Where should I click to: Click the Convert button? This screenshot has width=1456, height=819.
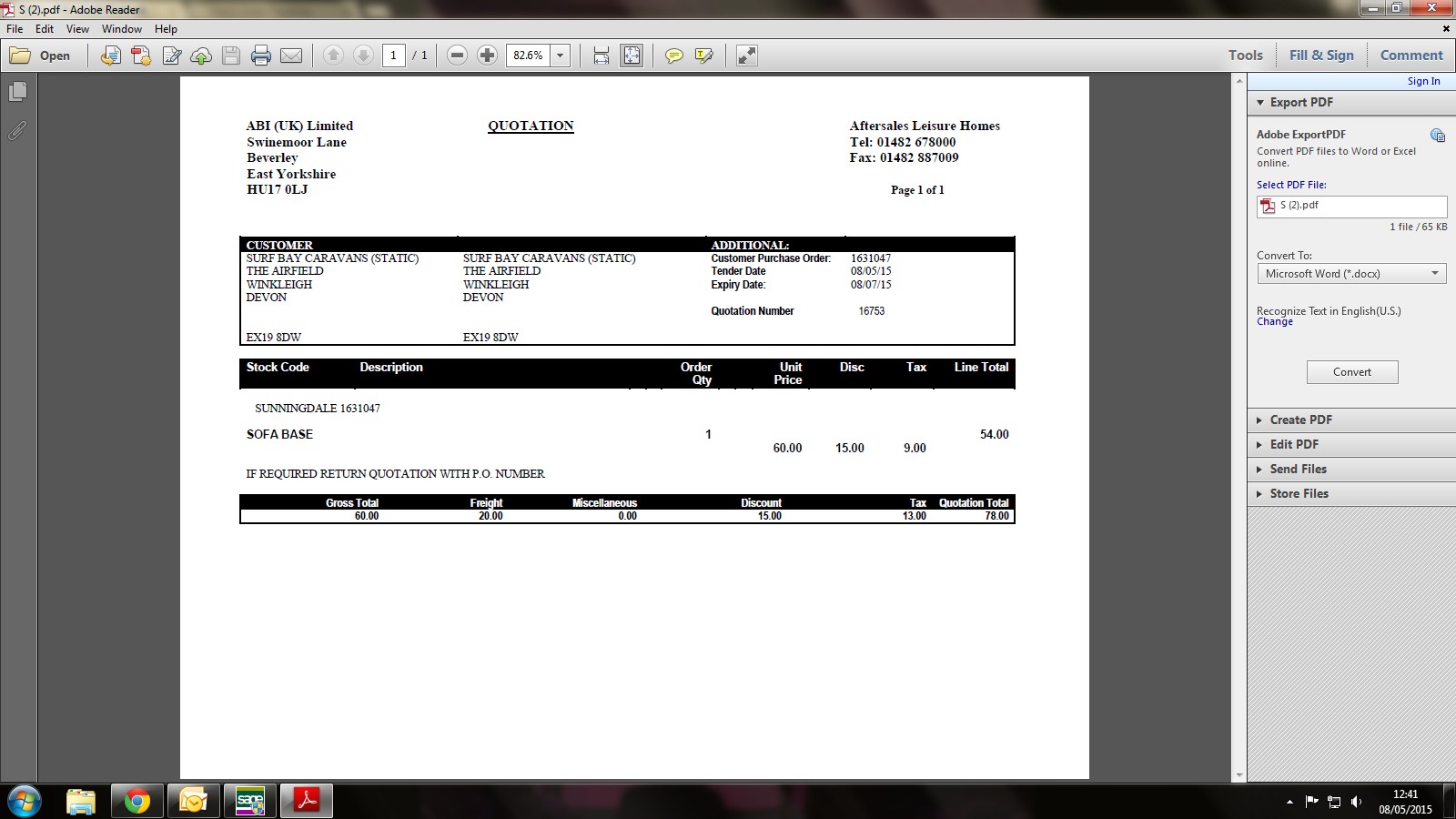(1352, 372)
